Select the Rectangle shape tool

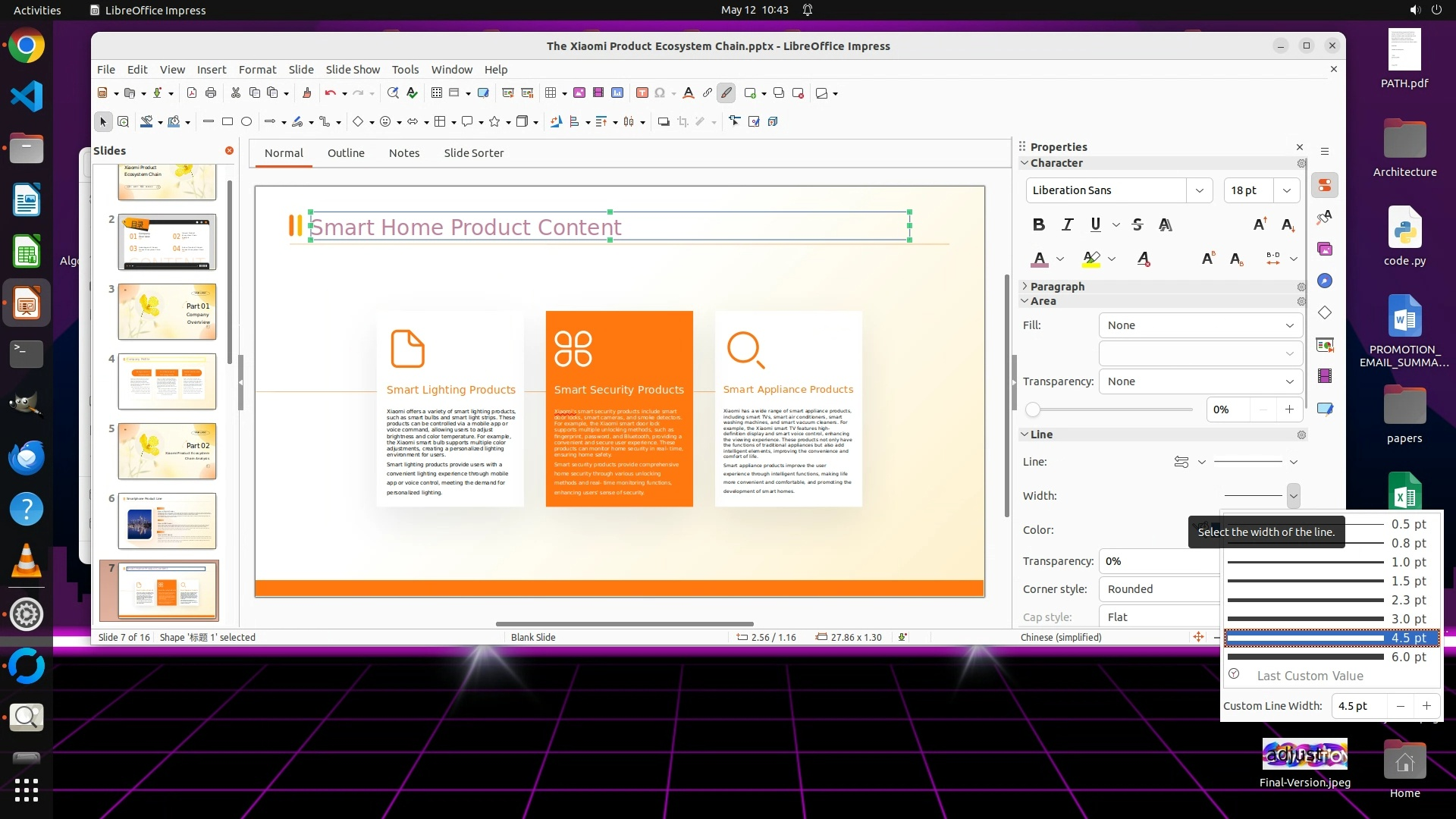(227, 121)
